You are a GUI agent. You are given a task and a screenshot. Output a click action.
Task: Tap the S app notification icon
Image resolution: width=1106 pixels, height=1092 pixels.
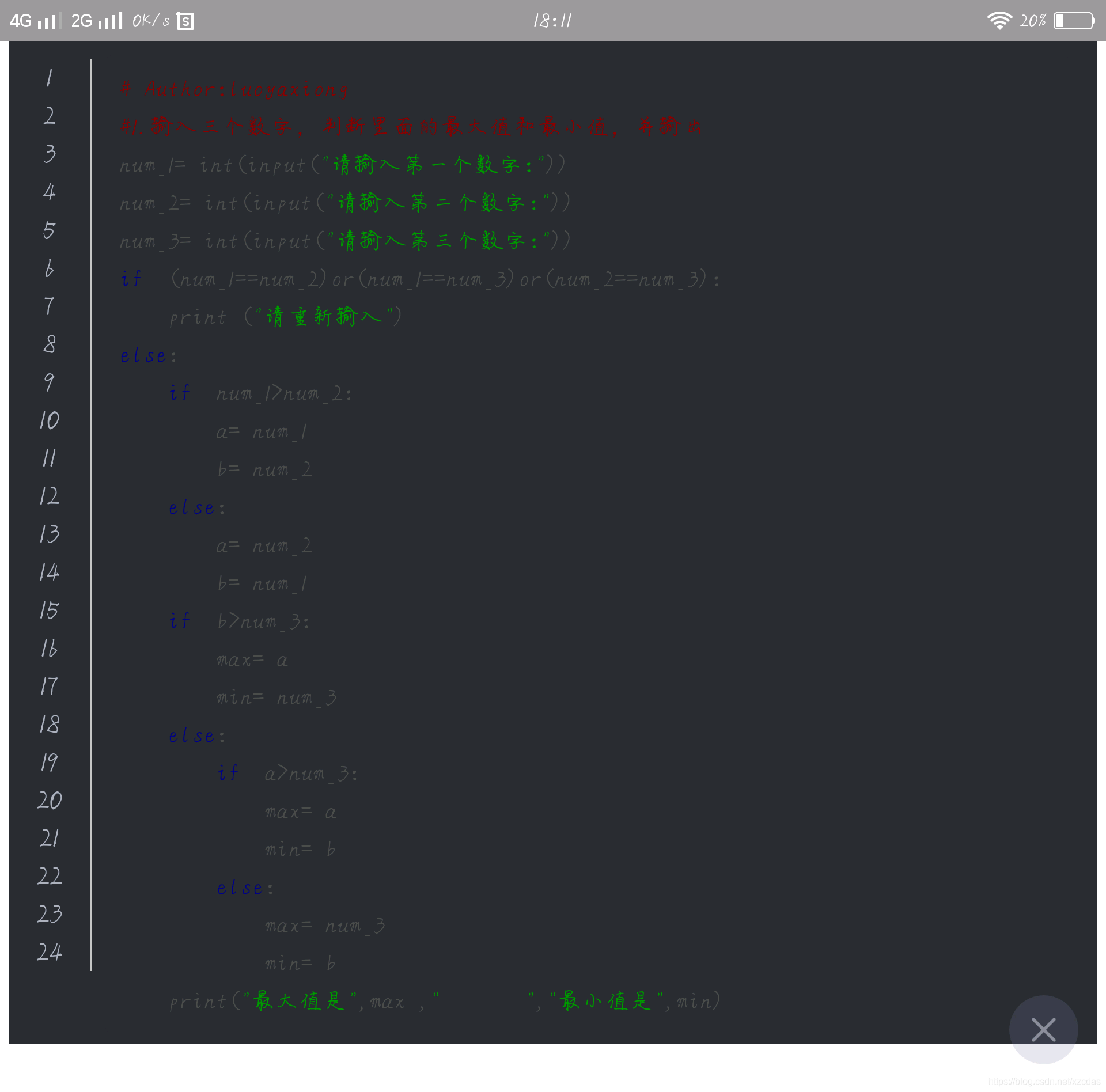[185, 21]
